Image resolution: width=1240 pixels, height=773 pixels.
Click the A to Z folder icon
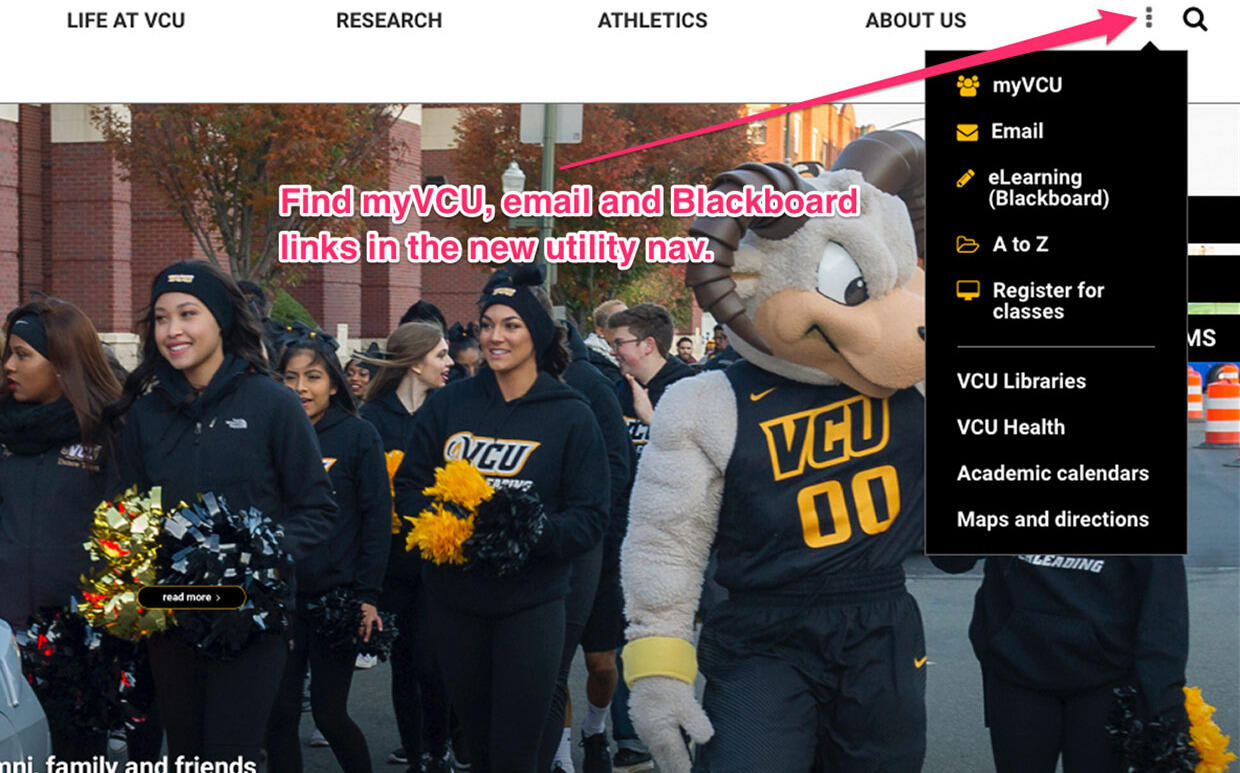pos(967,244)
